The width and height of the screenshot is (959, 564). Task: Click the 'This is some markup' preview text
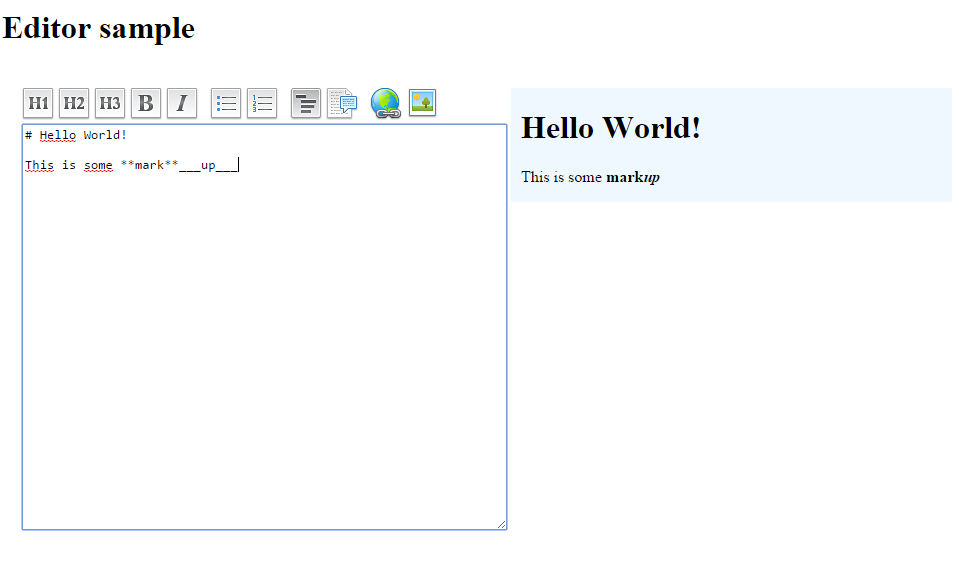pos(590,177)
